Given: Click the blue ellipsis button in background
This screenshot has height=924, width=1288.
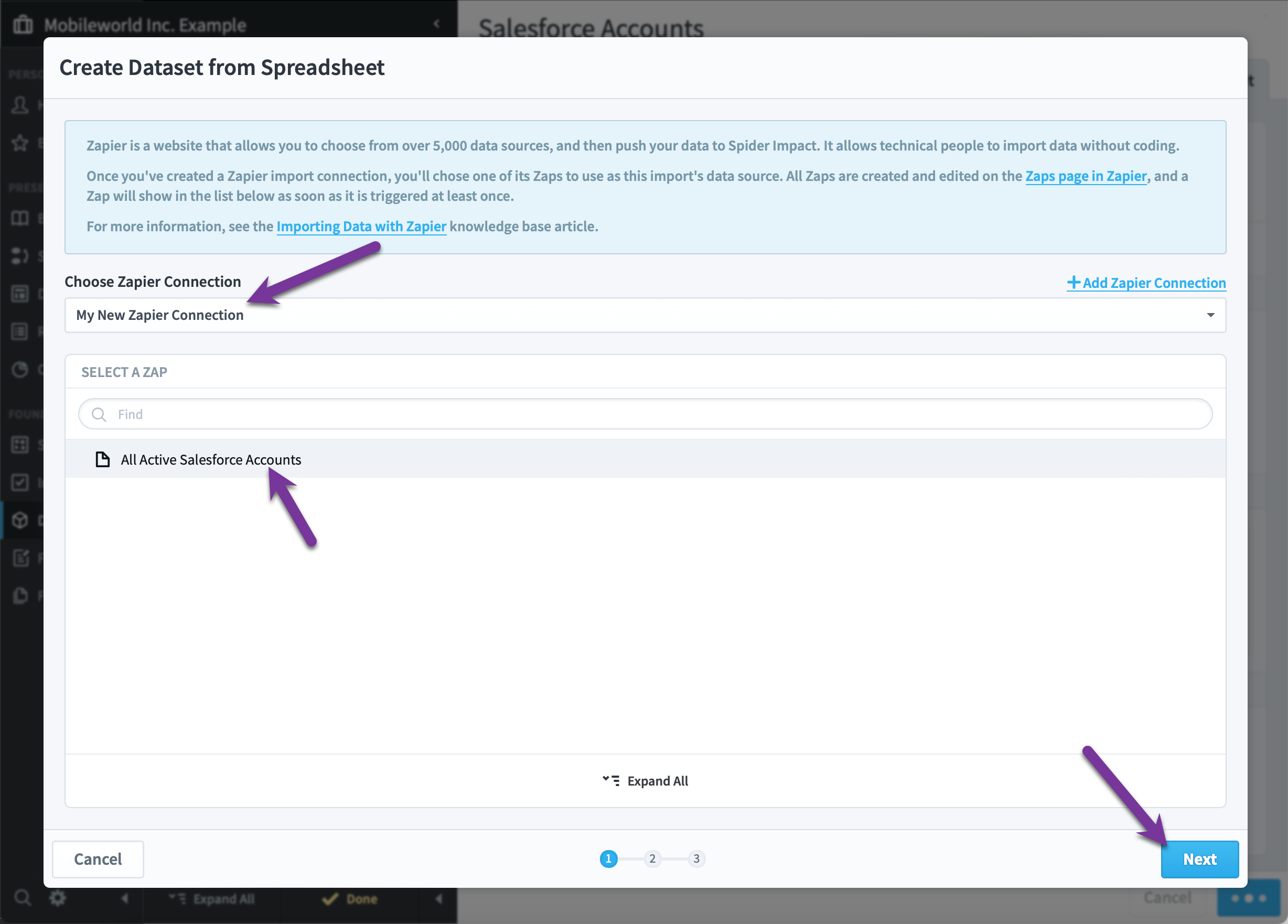Looking at the screenshot, I should 1248,898.
